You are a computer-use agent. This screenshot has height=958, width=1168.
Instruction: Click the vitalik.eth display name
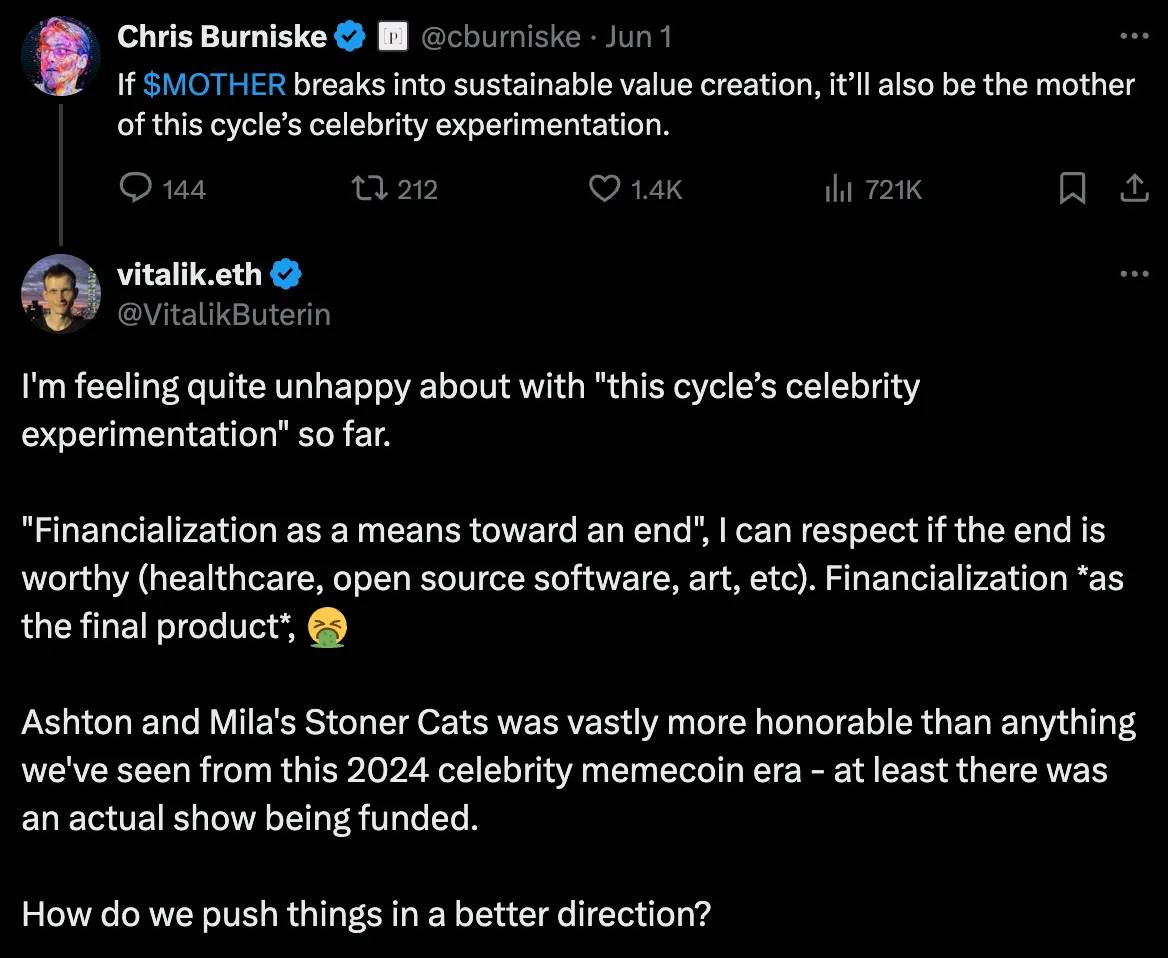tap(189, 273)
